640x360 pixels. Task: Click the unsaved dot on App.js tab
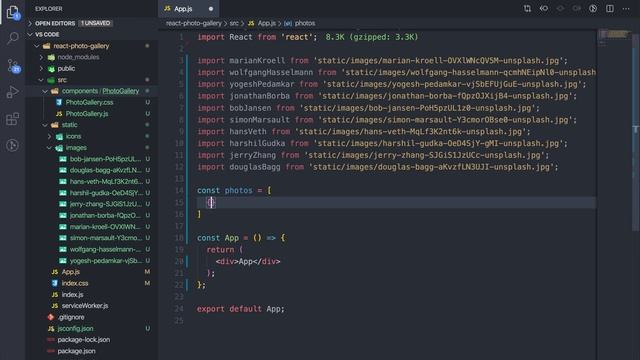211,9
